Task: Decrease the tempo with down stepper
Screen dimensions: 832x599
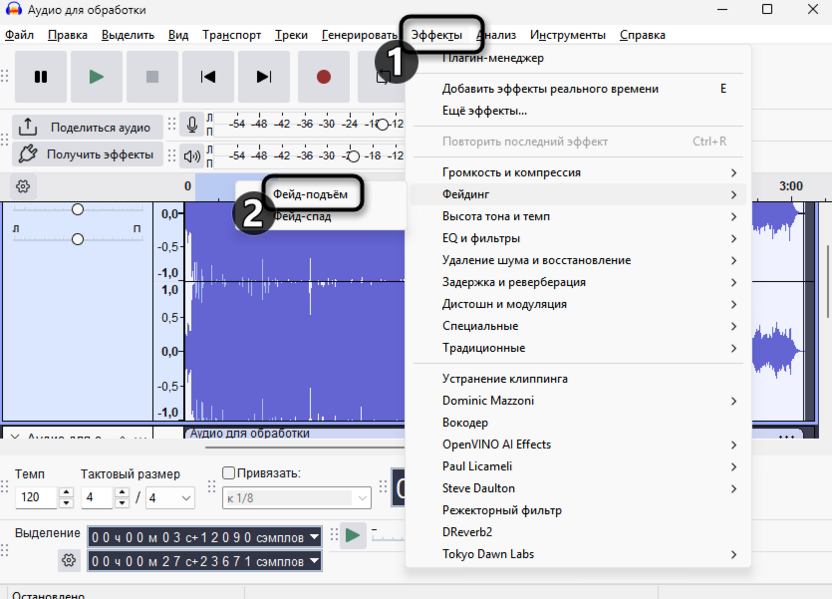Action: click(x=66, y=503)
